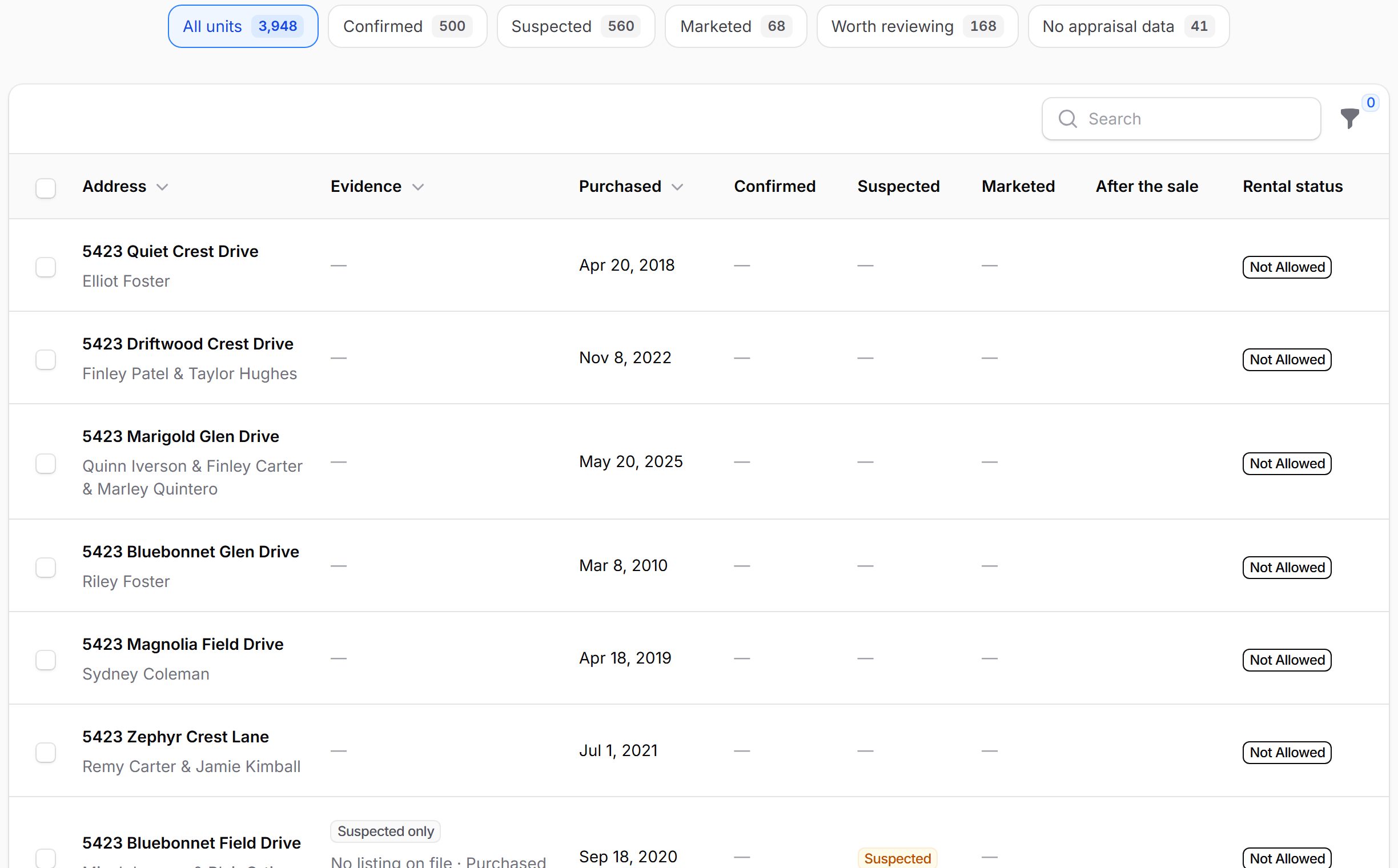Switch to the All units tab
Screen dimensions: 1398x868
click(243, 26)
